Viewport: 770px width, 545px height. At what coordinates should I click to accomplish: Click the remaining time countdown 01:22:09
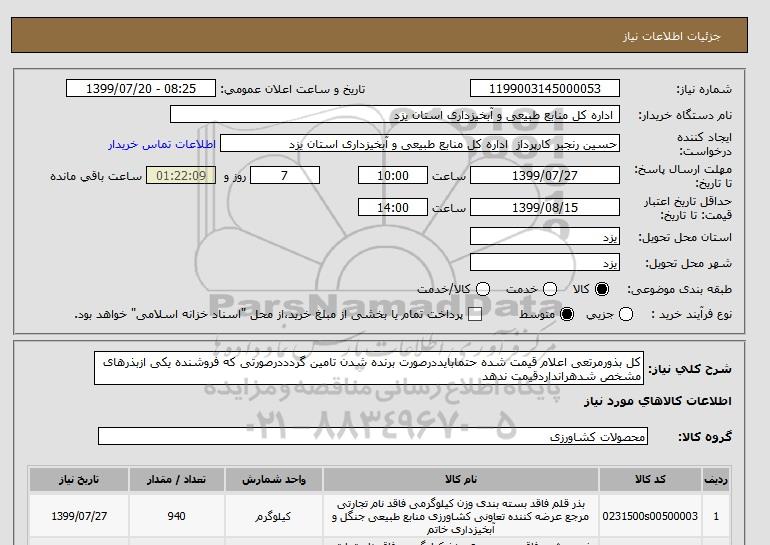tap(181, 175)
